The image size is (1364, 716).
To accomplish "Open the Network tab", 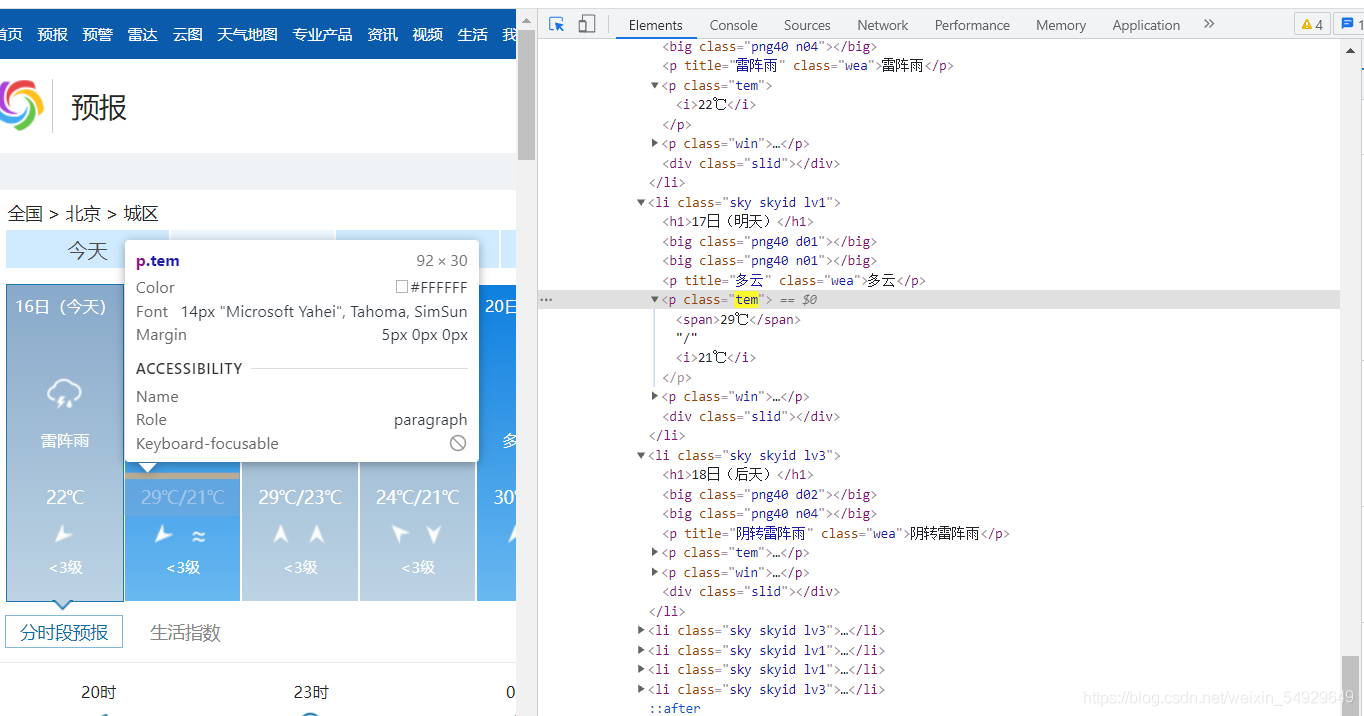I will coord(883,25).
